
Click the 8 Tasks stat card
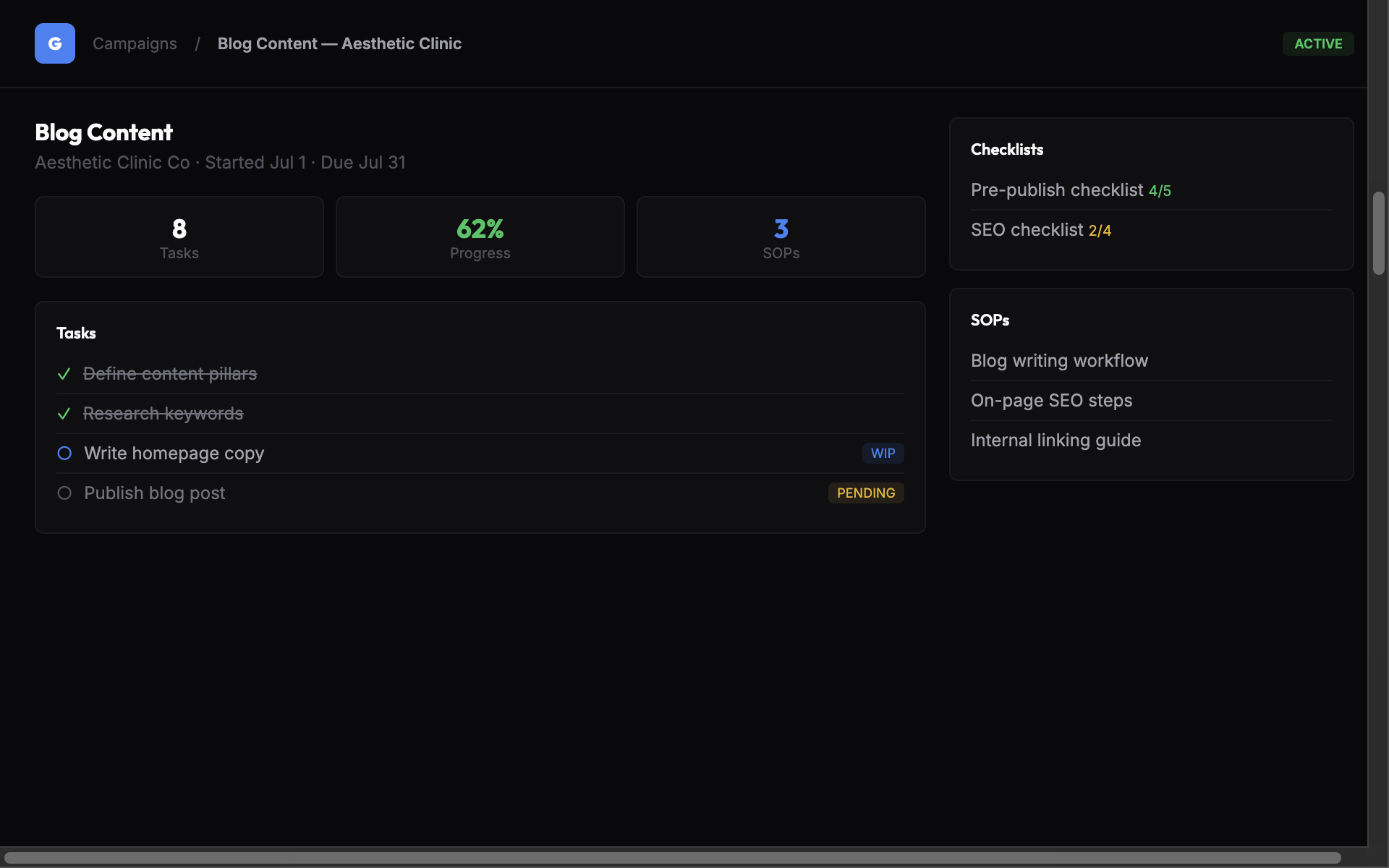point(179,237)
